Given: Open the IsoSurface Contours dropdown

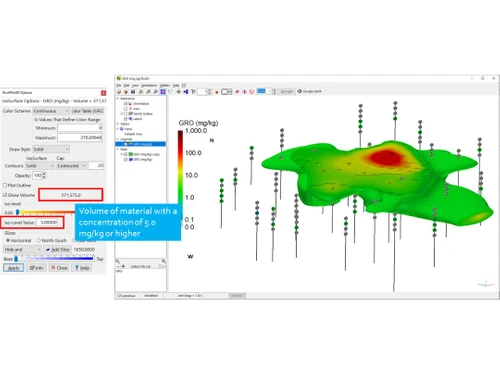Looking at the screenshot, I should point(40,166).
